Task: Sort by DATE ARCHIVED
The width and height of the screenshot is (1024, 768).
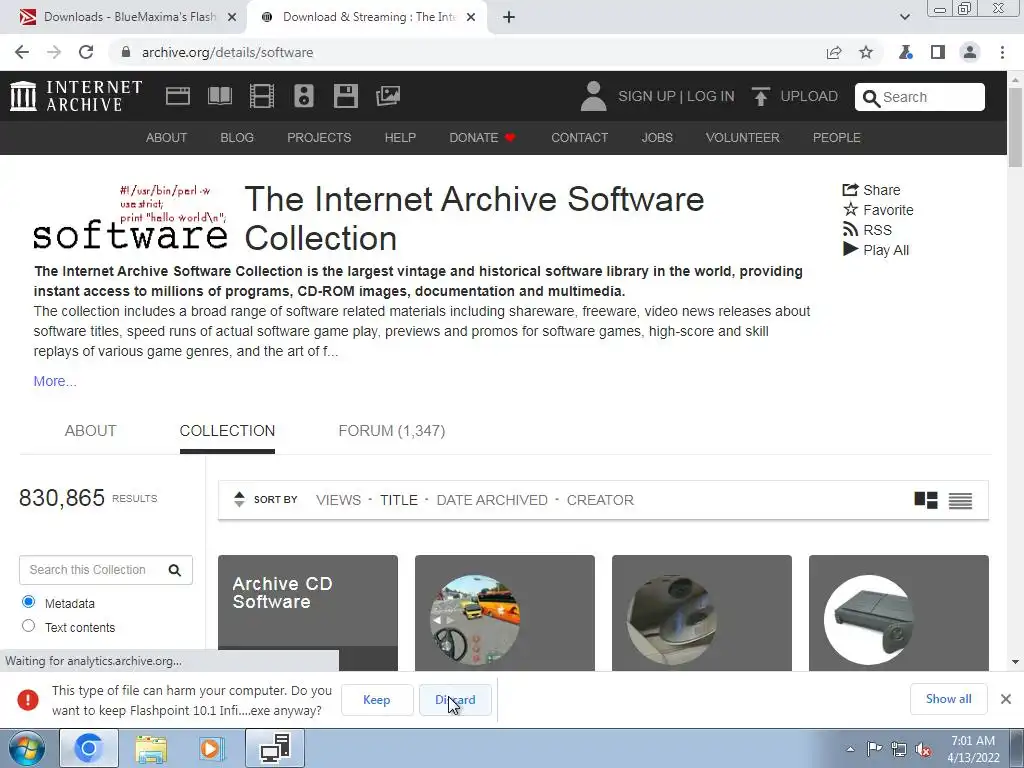Action: point(492,500)
